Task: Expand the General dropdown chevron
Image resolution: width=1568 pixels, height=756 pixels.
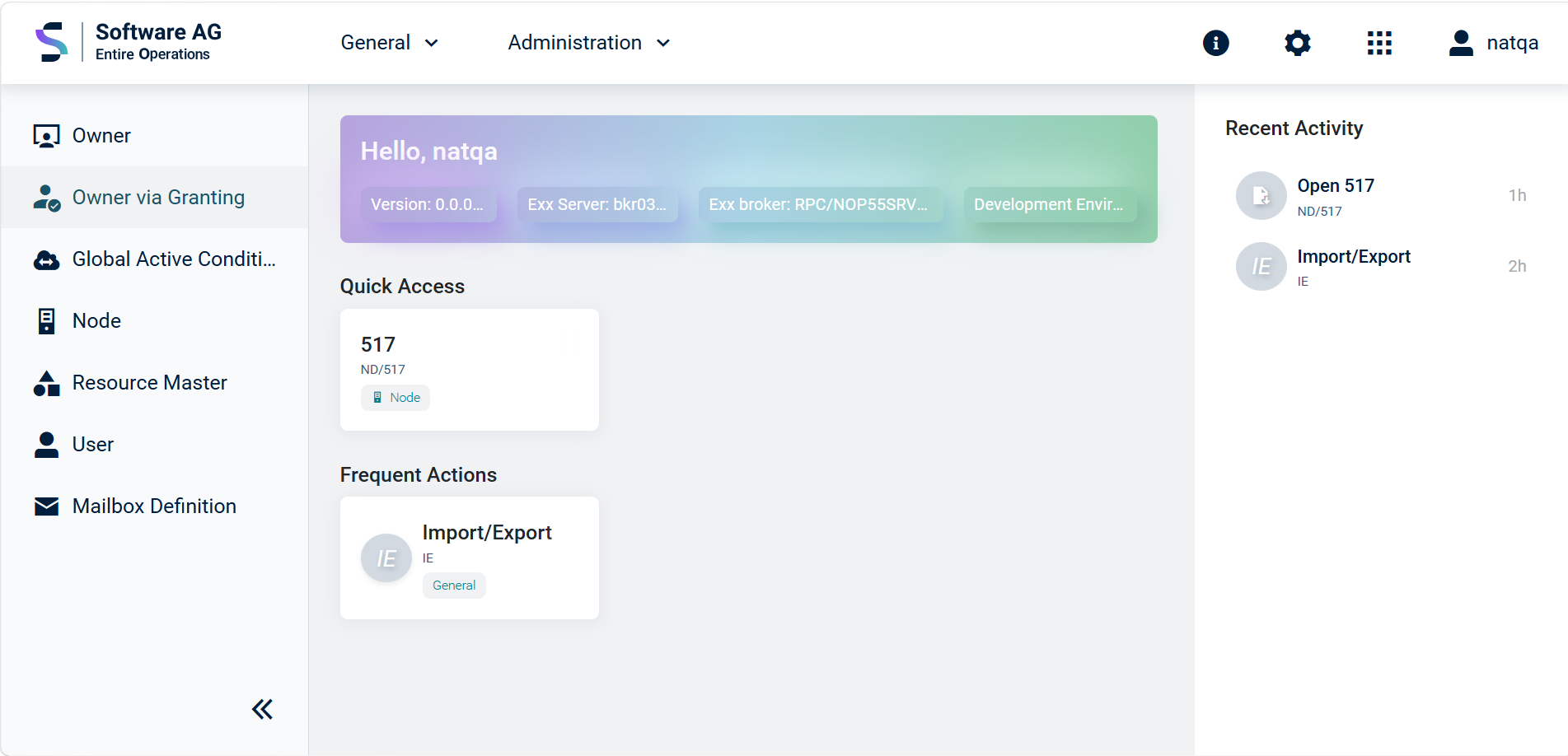Action: click(x=432, y=43)
